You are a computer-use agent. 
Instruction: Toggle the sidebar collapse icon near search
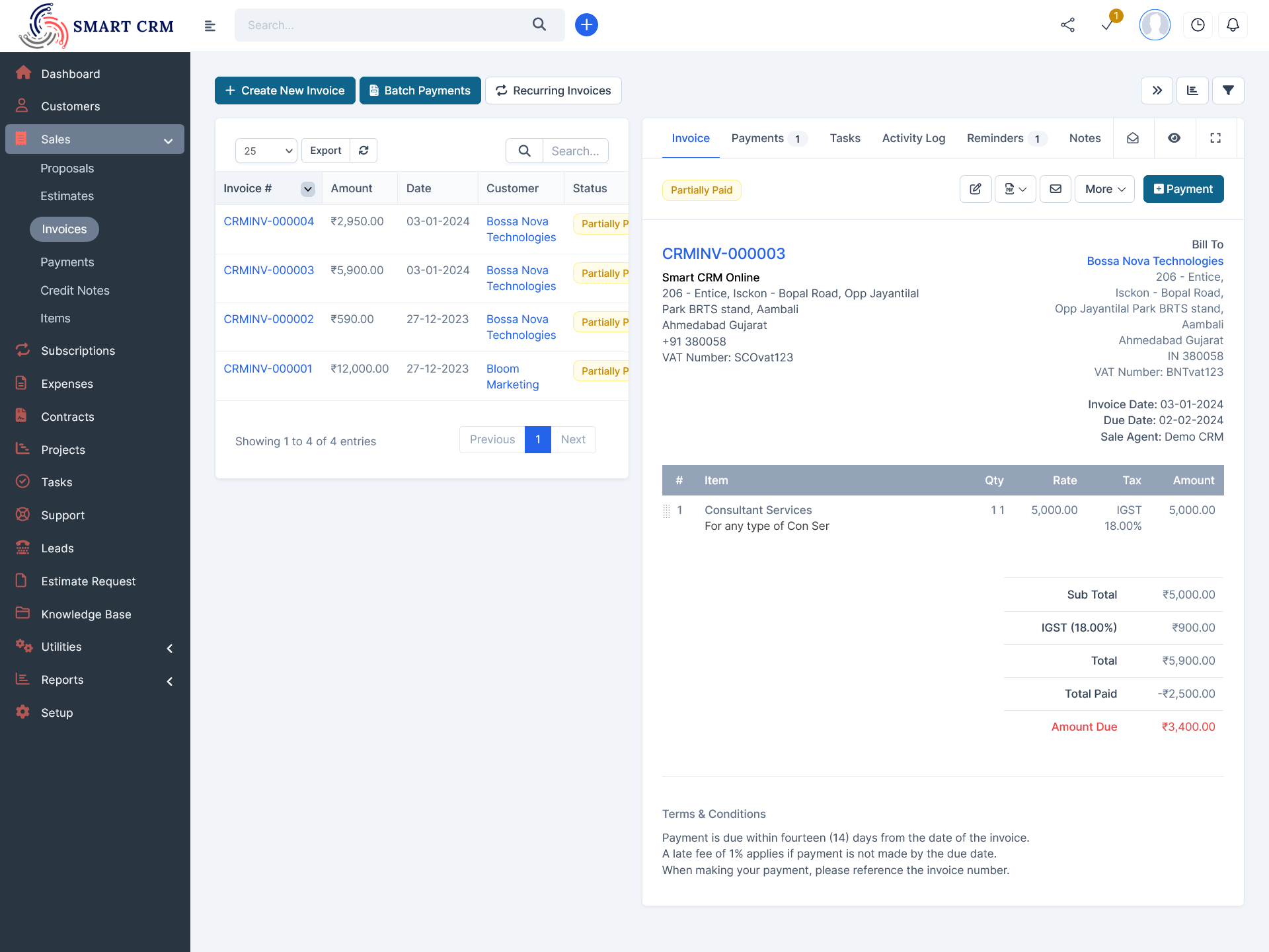pyautogui.click(x=210, y=25)
